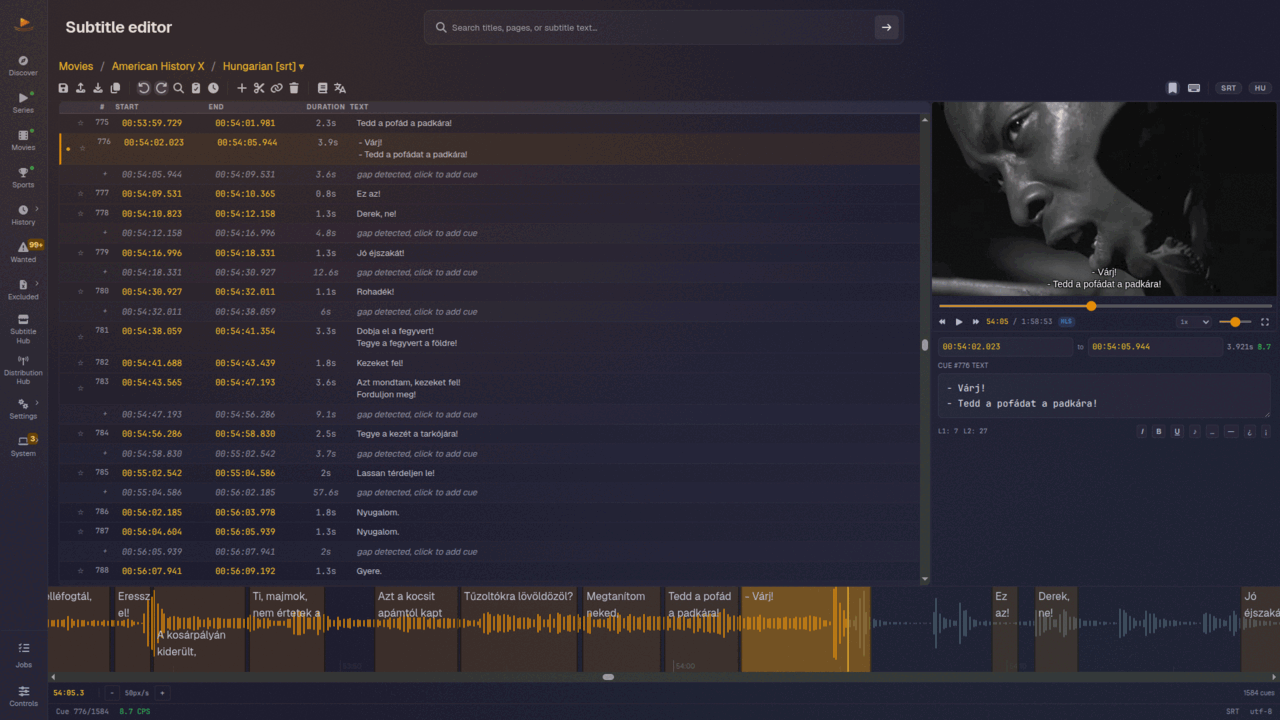
Task: Redo the last undone edit
Action: 161,88
